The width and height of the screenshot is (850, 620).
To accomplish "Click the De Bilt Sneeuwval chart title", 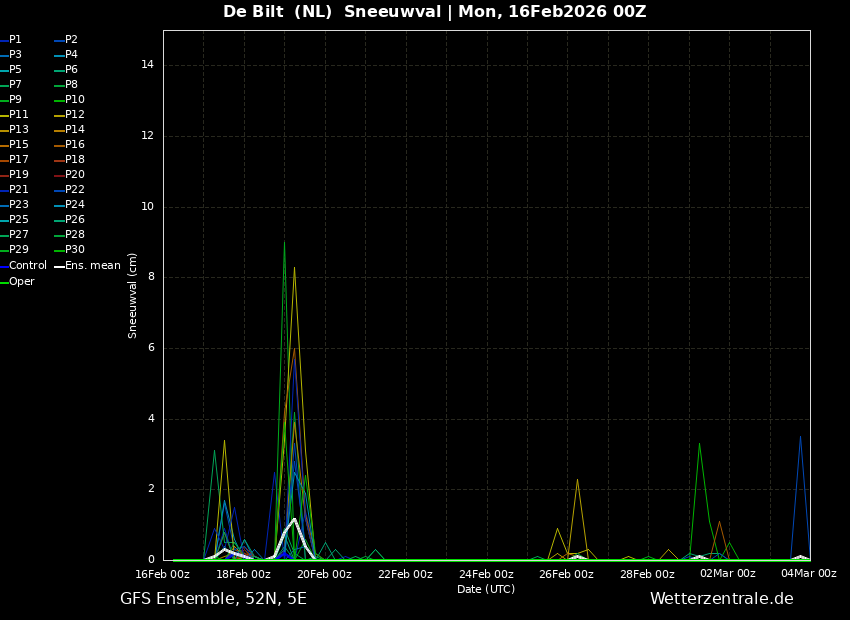I will click(434, 12).
